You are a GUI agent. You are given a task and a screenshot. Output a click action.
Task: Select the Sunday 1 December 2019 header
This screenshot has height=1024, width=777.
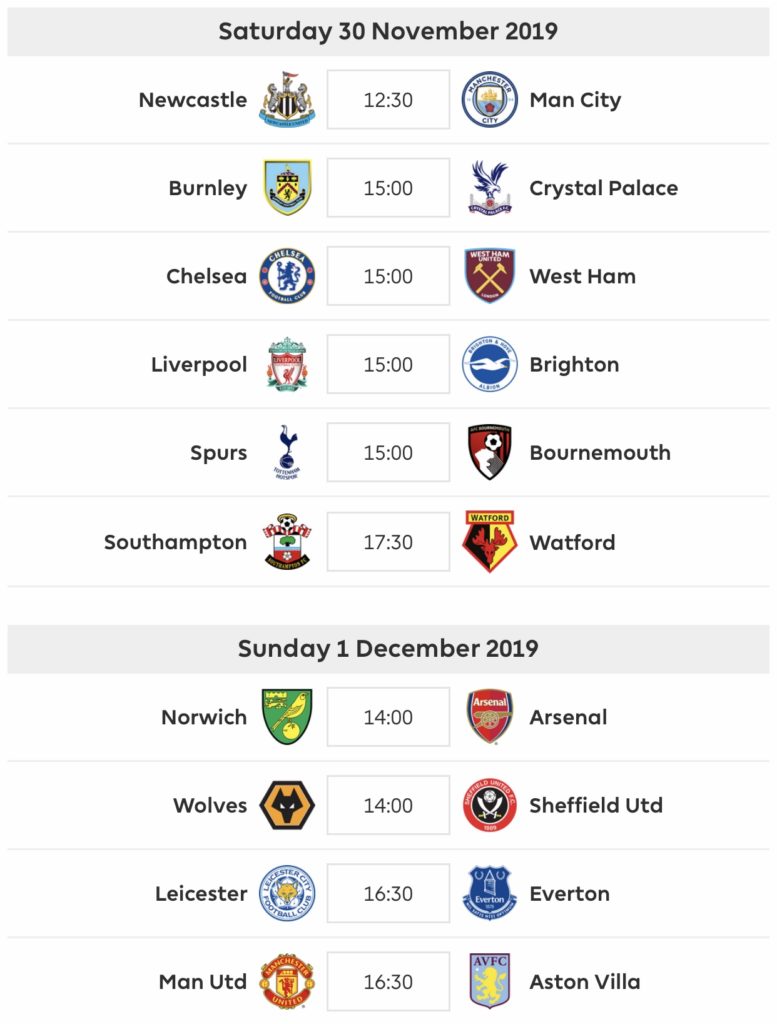coord(388,648)
